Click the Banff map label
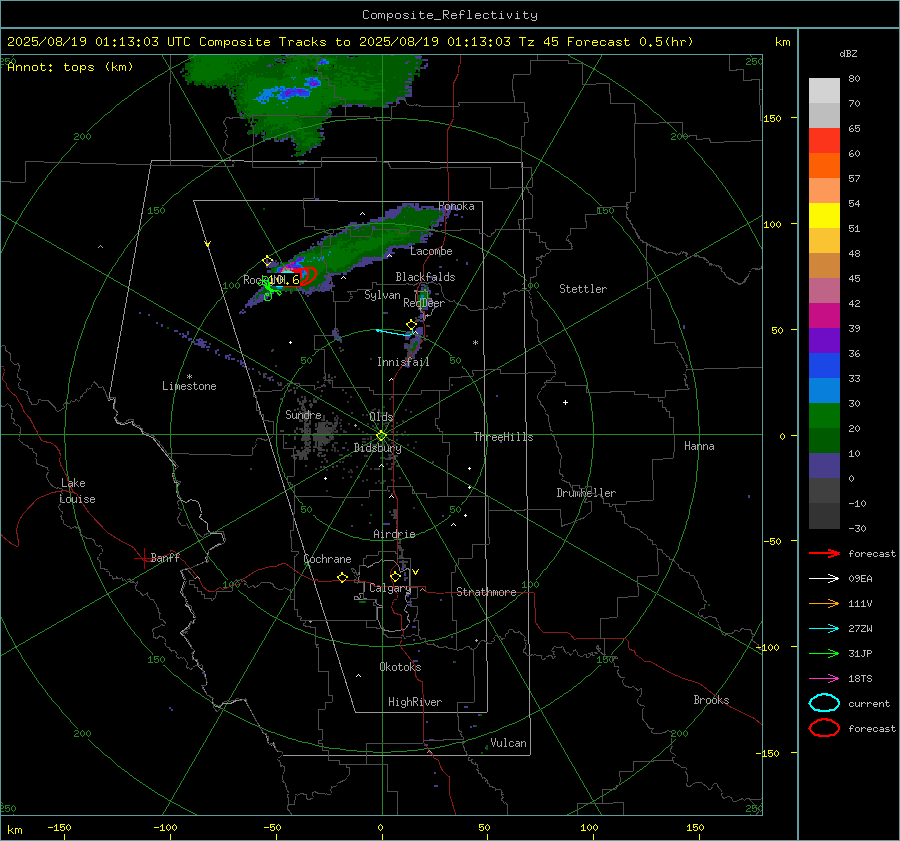 point(165,558)
